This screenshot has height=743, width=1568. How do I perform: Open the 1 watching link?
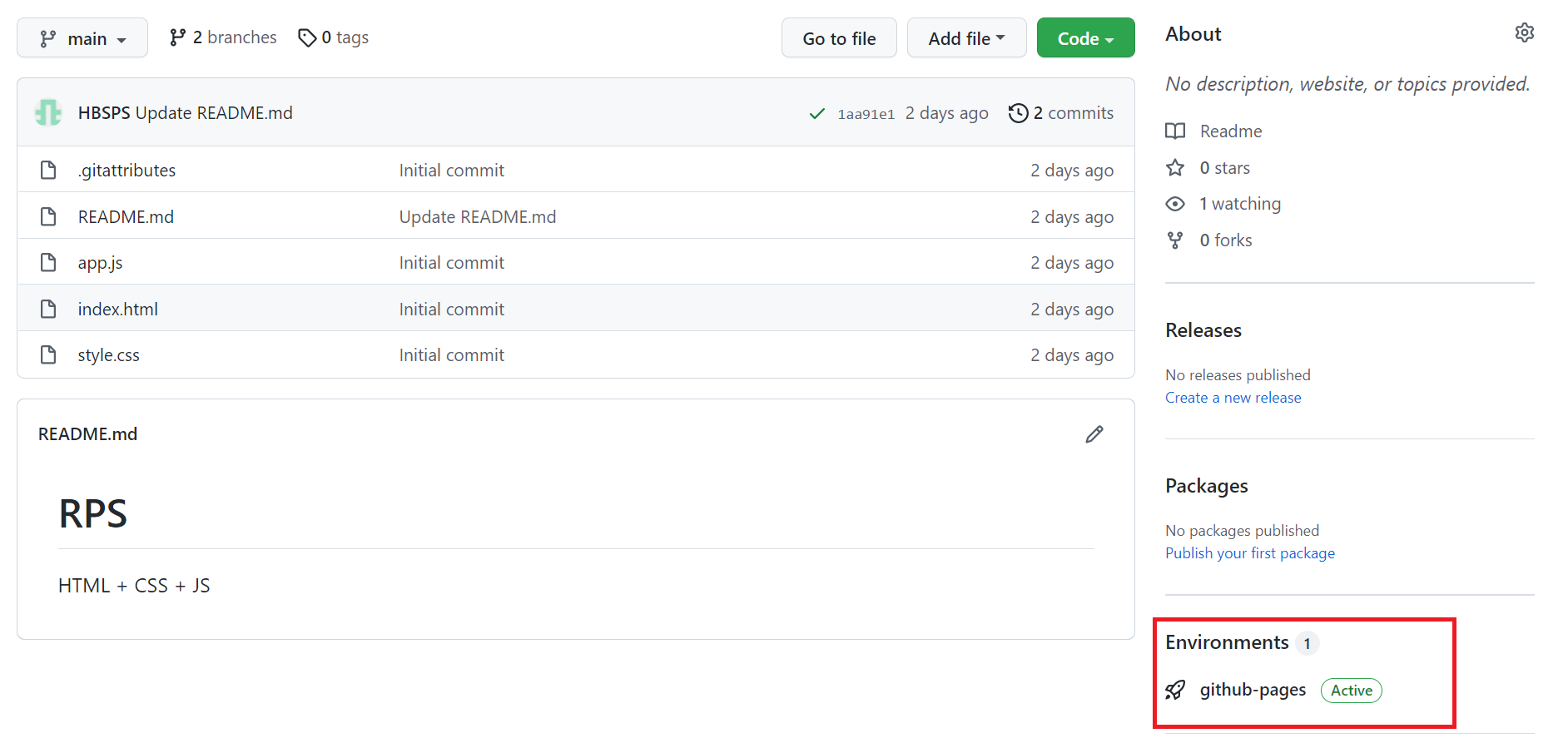(x=1239, y=204)
